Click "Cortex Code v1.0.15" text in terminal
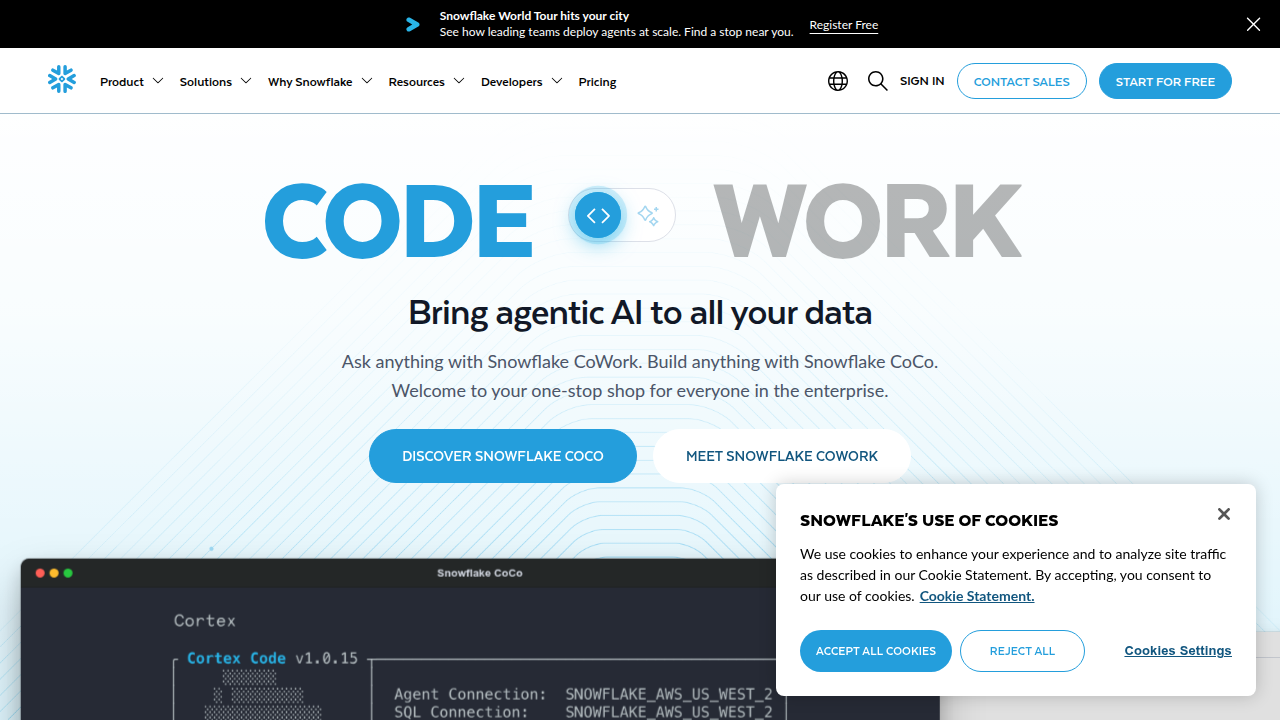The image size is (1280, 720). point(272,658)
